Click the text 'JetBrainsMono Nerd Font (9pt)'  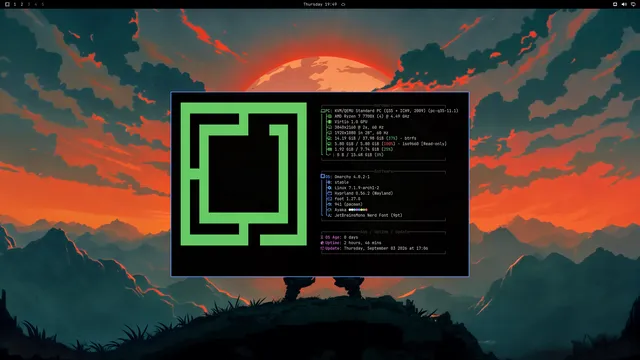[x=368, y=216]
